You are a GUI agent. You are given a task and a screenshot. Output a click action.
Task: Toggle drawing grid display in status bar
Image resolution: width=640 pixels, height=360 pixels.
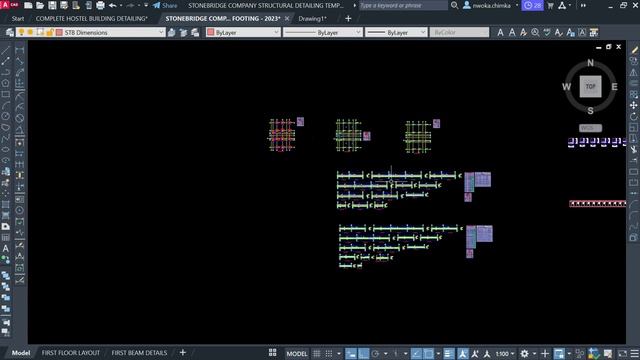316,353
